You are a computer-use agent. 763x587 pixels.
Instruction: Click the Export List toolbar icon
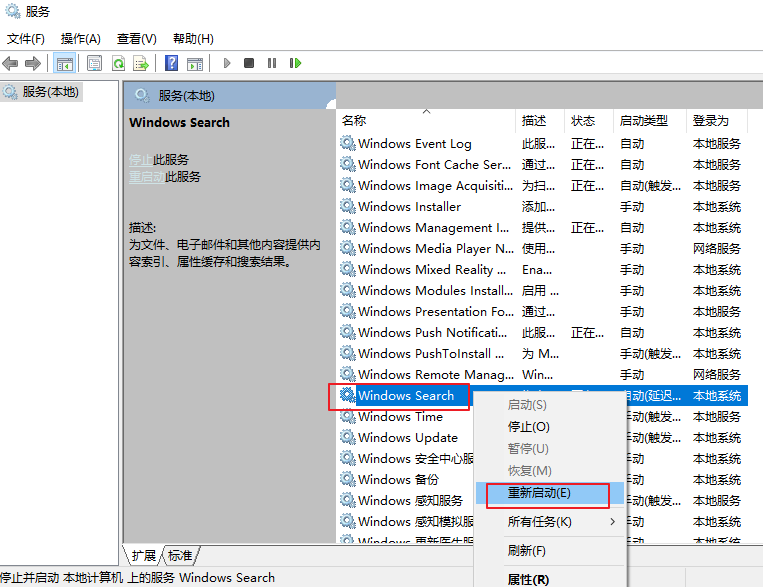[x=141, y=63]
